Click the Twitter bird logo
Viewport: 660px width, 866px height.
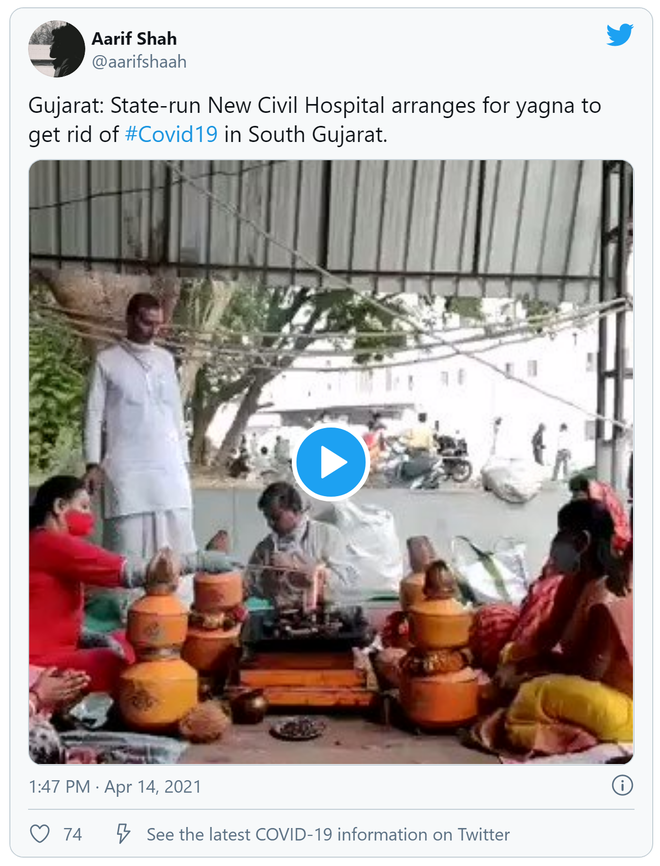(x=620, y=35)
